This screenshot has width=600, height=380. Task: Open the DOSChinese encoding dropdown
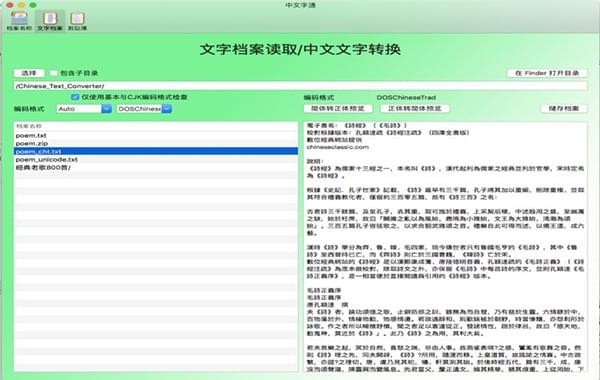(x=144, y=109)
